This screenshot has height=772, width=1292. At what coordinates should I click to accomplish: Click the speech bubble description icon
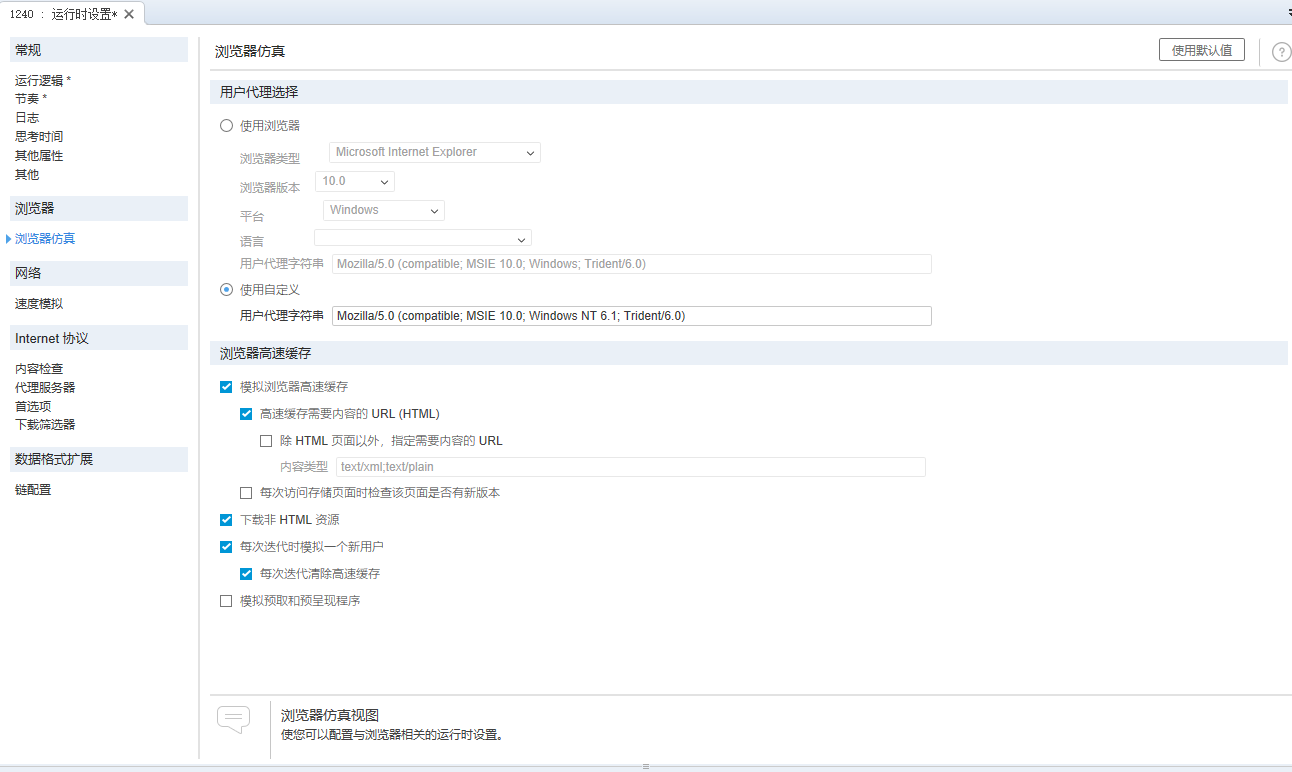point(233,719)
